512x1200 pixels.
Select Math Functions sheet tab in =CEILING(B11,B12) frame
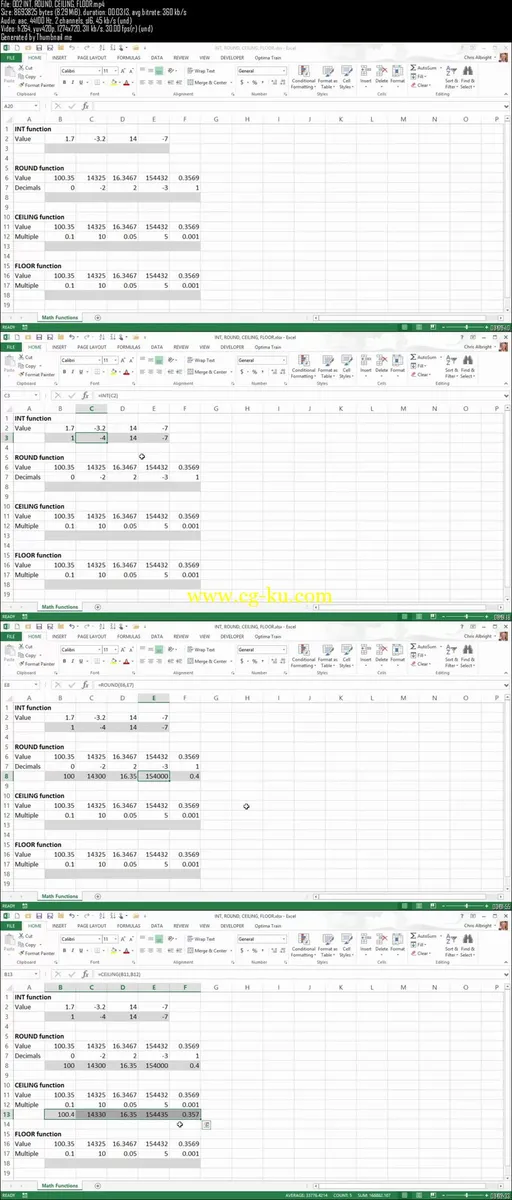pos(60,1184)
